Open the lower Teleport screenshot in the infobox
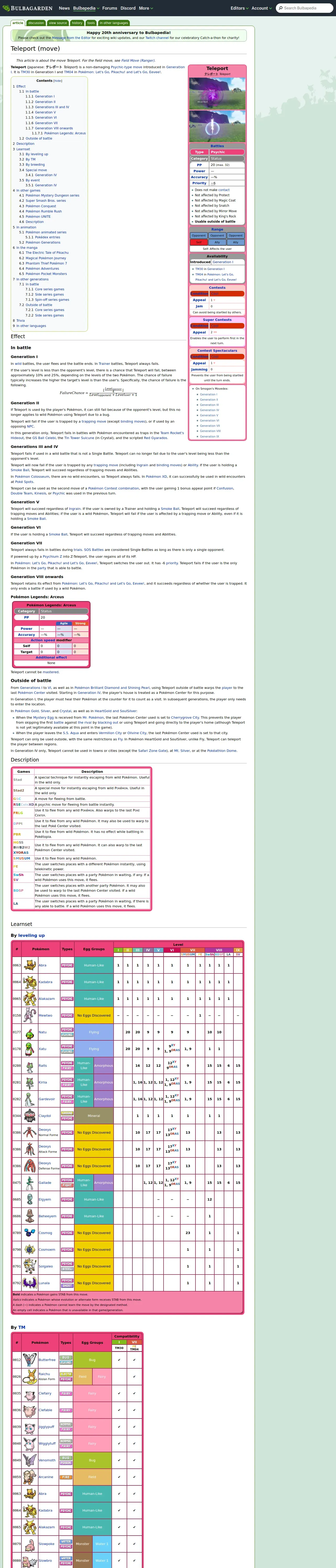Viewport: 336px width, 1568px height. [x=217, y=126]
